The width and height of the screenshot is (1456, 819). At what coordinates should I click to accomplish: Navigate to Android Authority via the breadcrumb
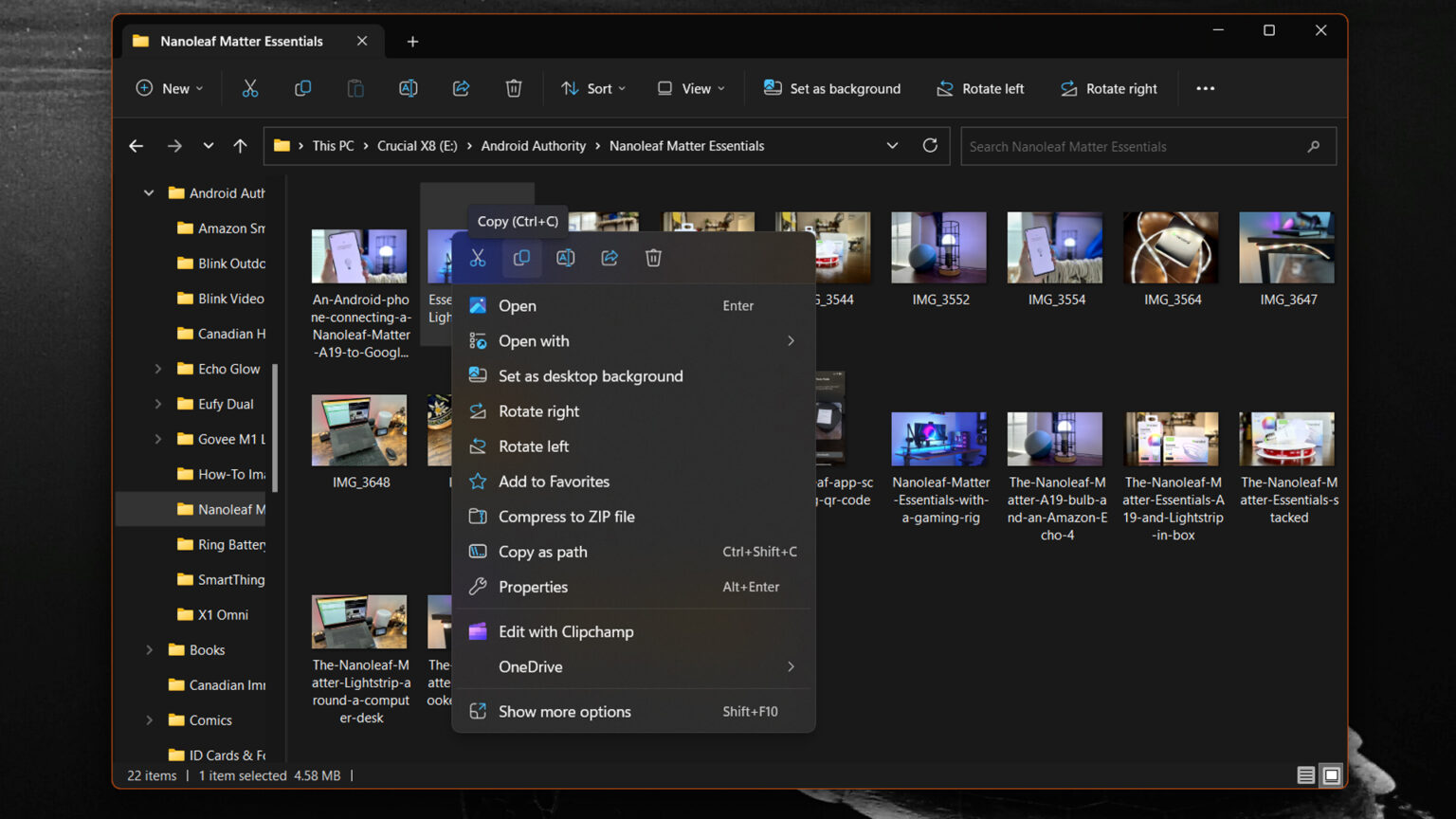534,146
